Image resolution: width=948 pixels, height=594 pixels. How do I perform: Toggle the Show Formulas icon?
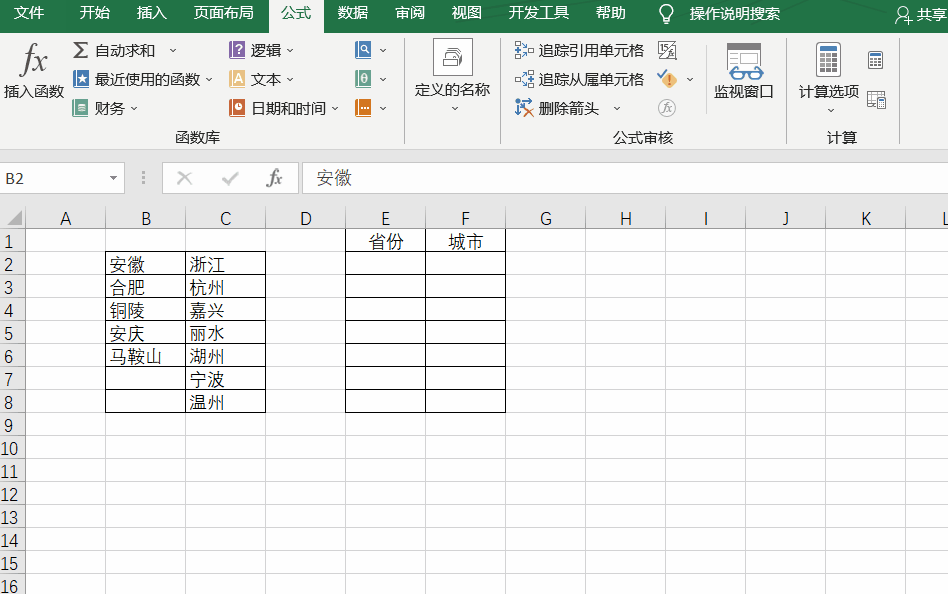pyautogui.click(x=667, y=50)
